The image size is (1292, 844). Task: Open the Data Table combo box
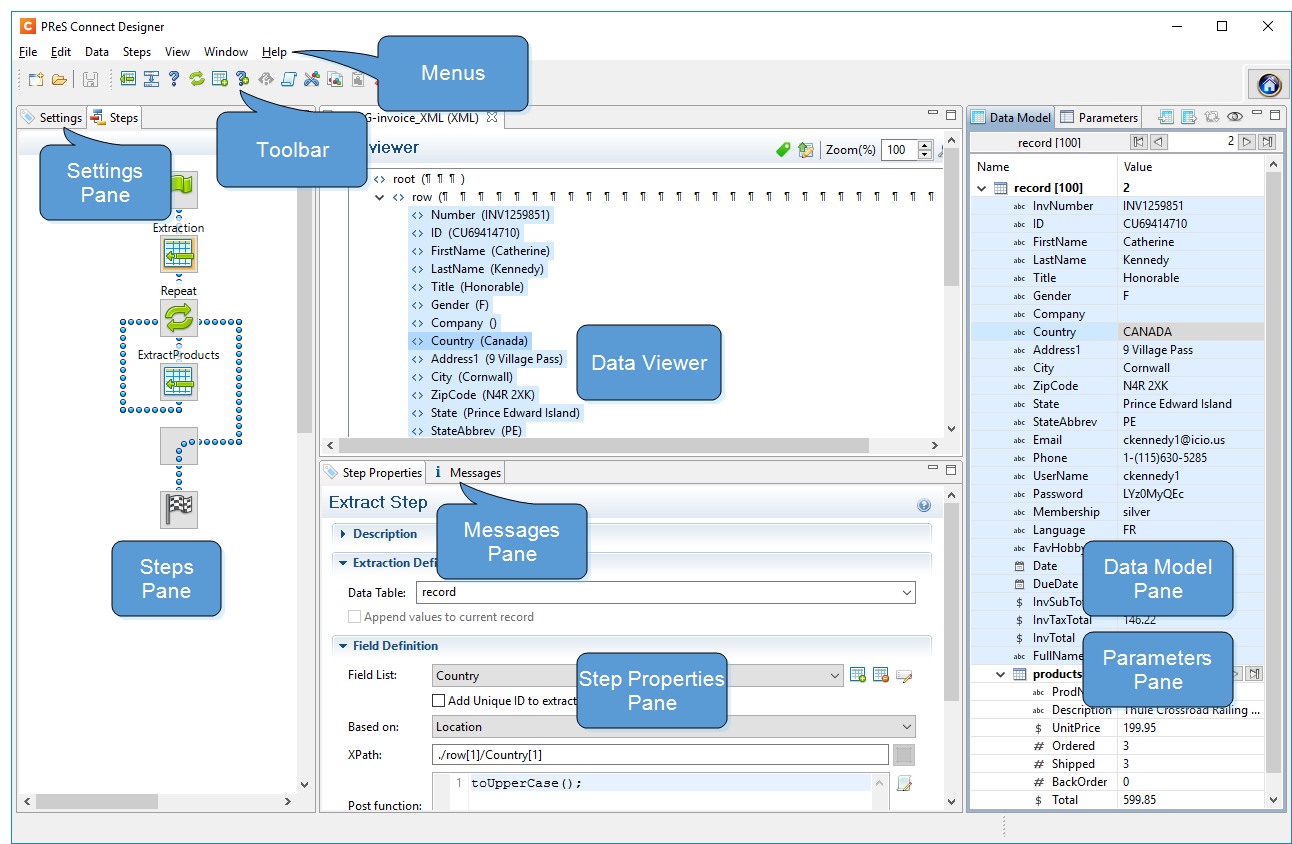pyautogui.click(x=666, y=593)
